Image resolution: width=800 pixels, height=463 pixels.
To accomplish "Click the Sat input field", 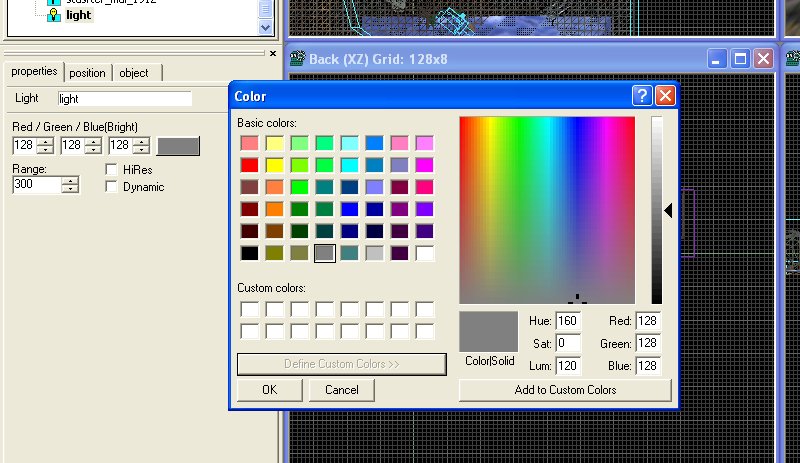I will coord(568,343).
